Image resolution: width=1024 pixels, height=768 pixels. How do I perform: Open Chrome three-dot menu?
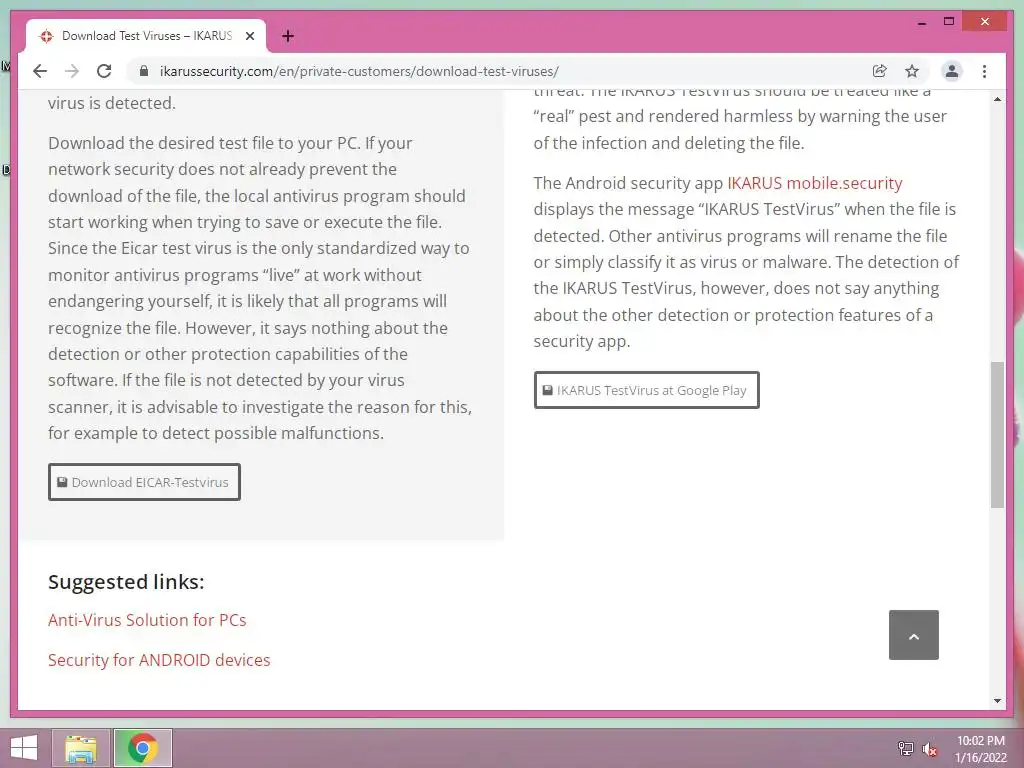(x=984, y=71)
